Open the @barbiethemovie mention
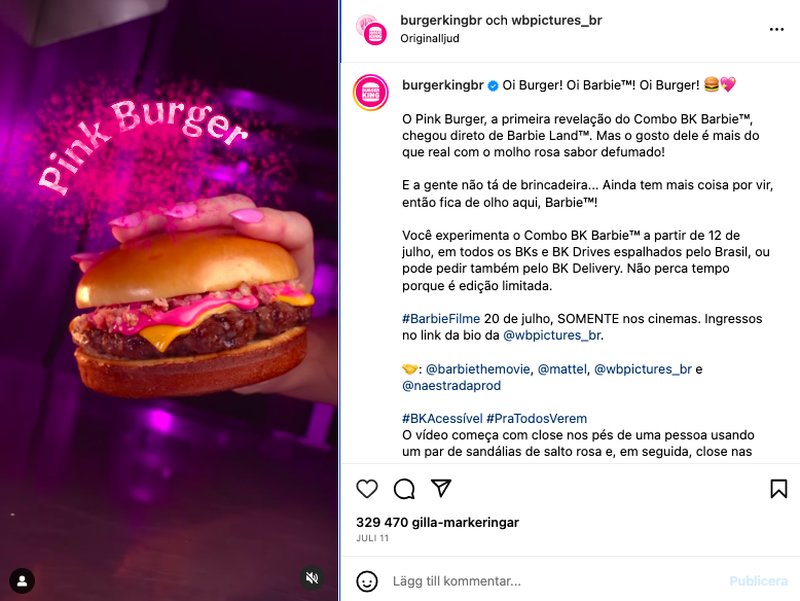The width and height of the screenshot is (800, 601). pyautogui.click(x=478, y=369)
